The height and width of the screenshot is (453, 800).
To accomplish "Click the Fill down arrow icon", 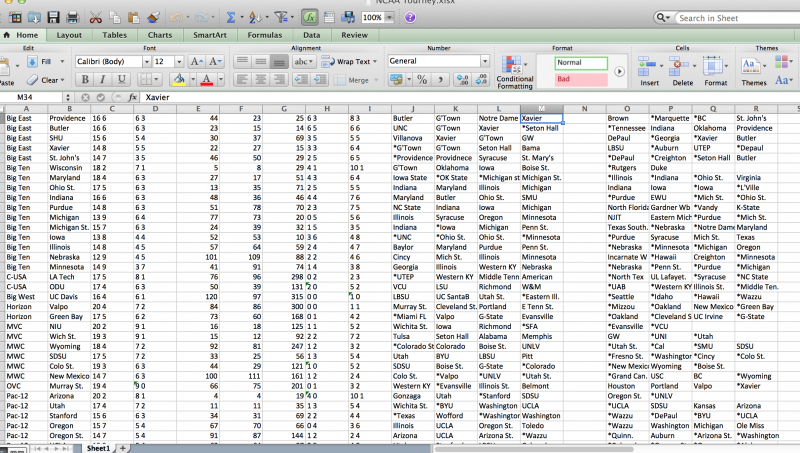I will pyautogui.click(x=32, y=62).
